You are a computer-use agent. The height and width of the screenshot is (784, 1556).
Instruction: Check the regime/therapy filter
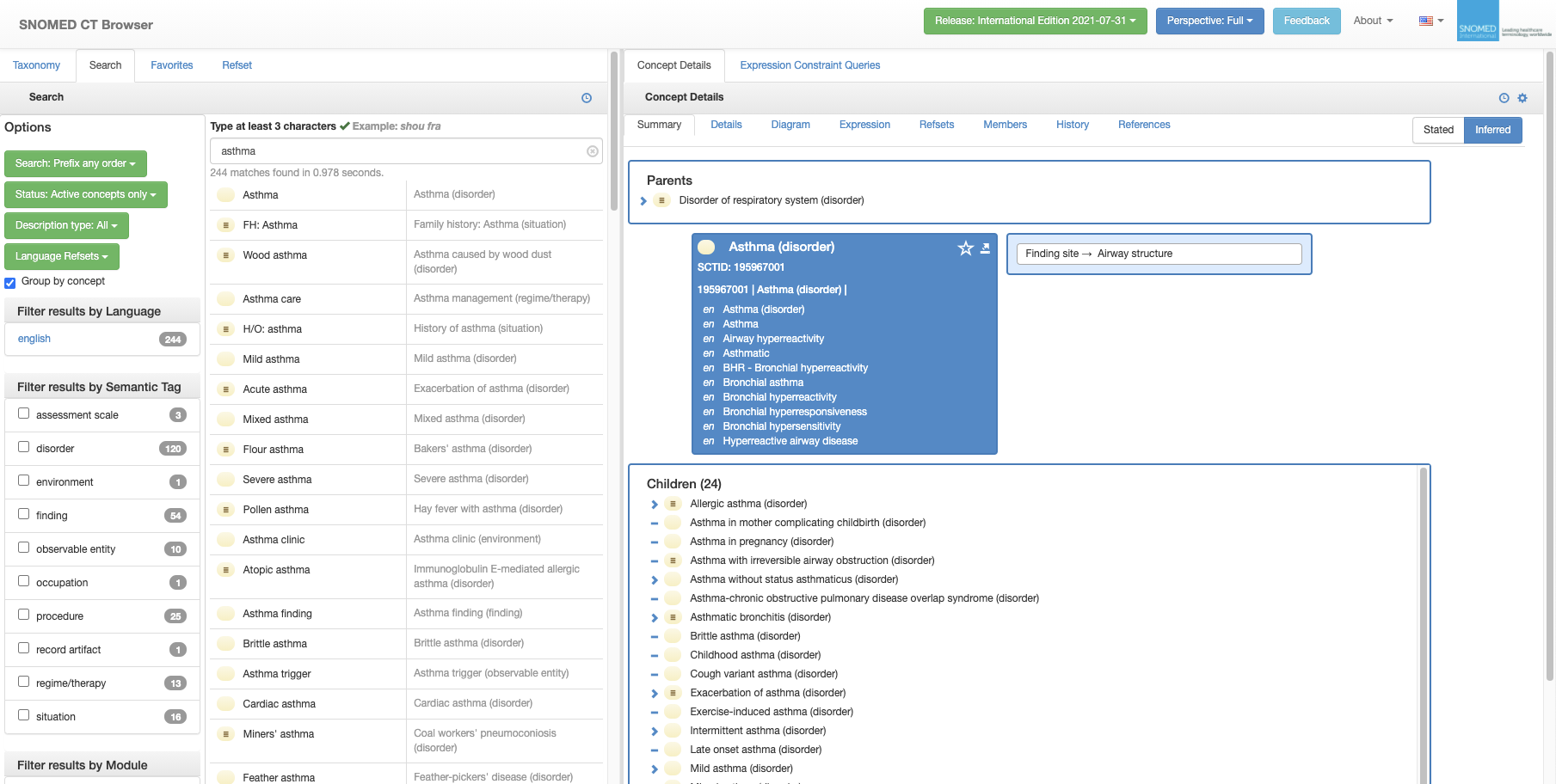click(24, 682)
